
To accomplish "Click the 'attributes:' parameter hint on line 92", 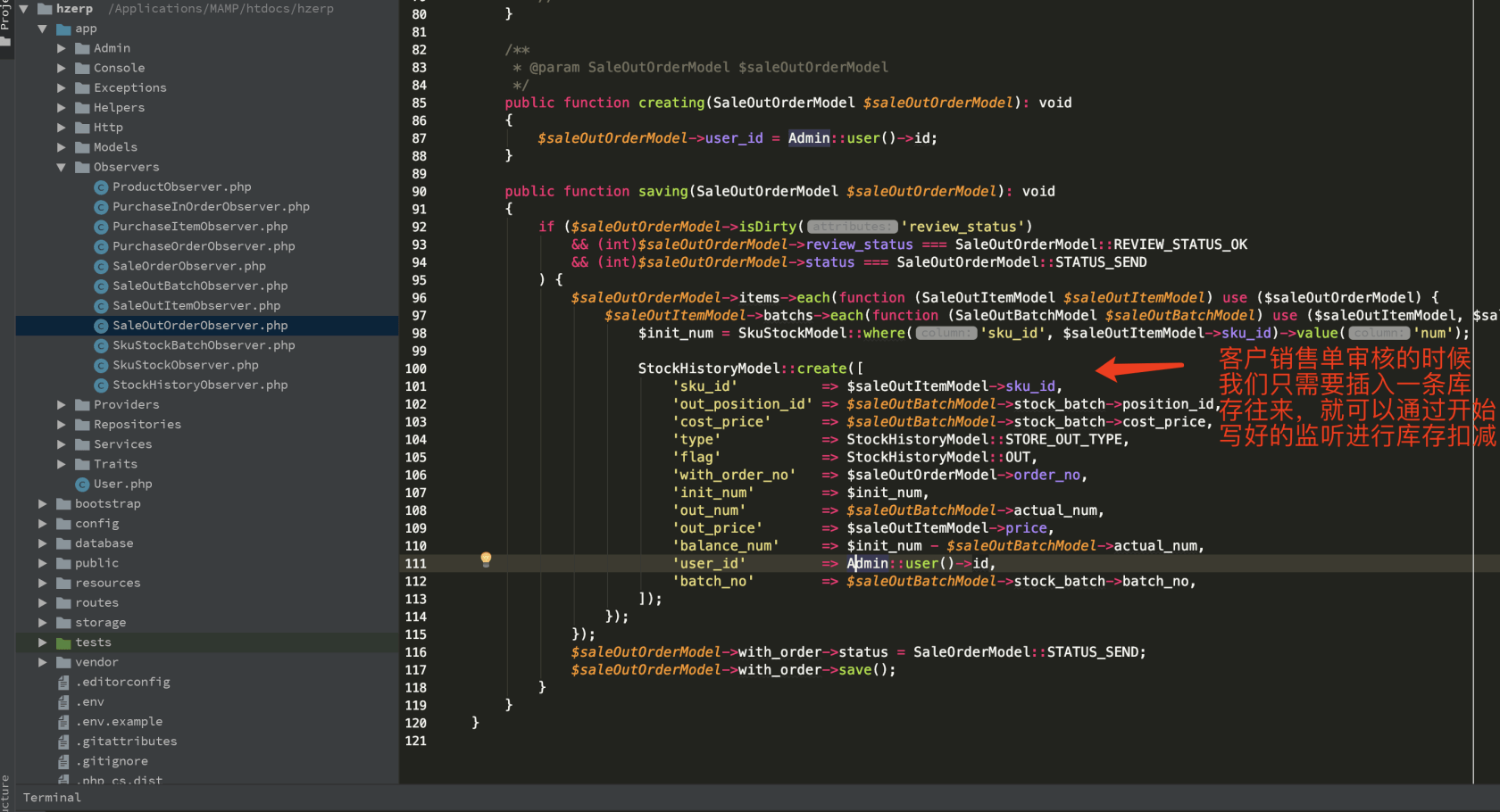I will tap(852, 227).
